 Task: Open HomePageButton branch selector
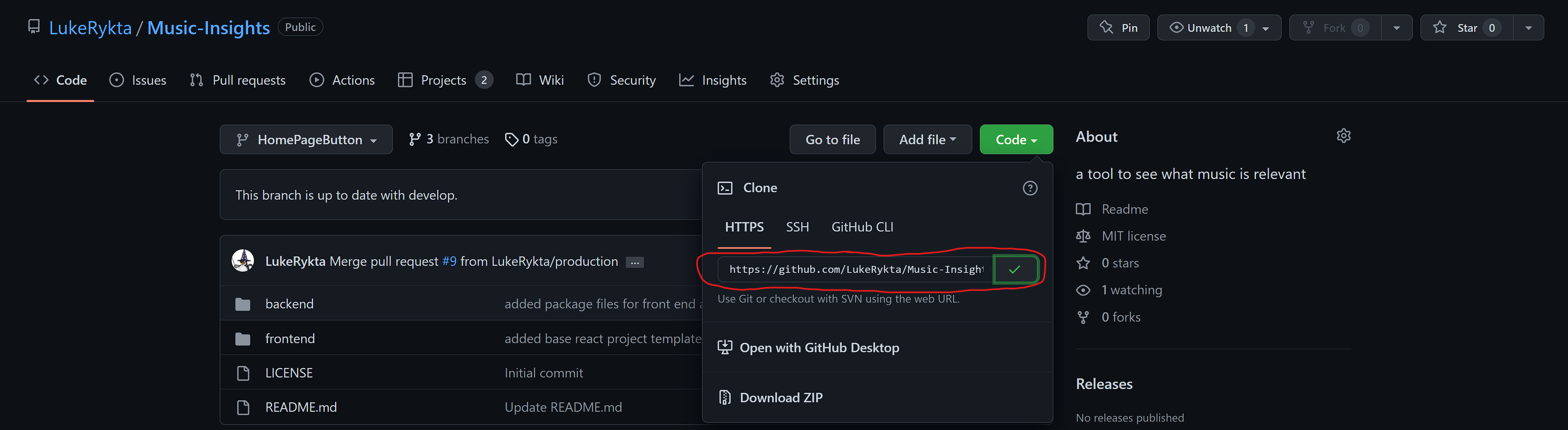[306, 139]
